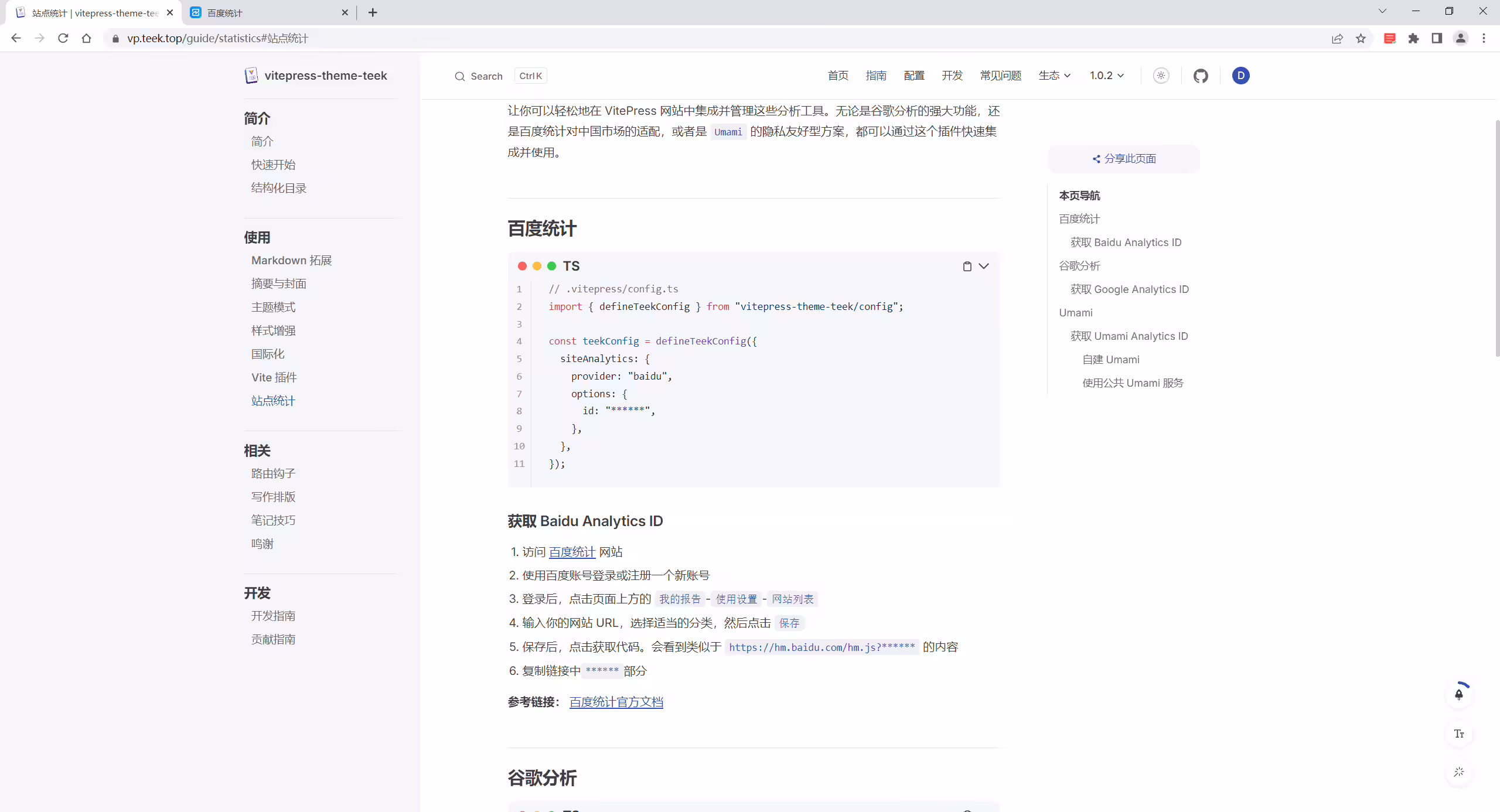Open 摘要与封面 sidebar page
1500x812 pixels.
coord(279,284)
